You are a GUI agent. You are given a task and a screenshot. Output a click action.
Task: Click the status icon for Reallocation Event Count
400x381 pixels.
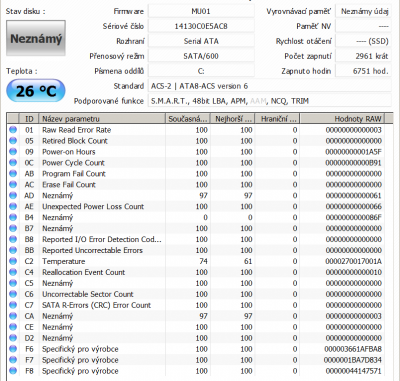tap(13, 272)
